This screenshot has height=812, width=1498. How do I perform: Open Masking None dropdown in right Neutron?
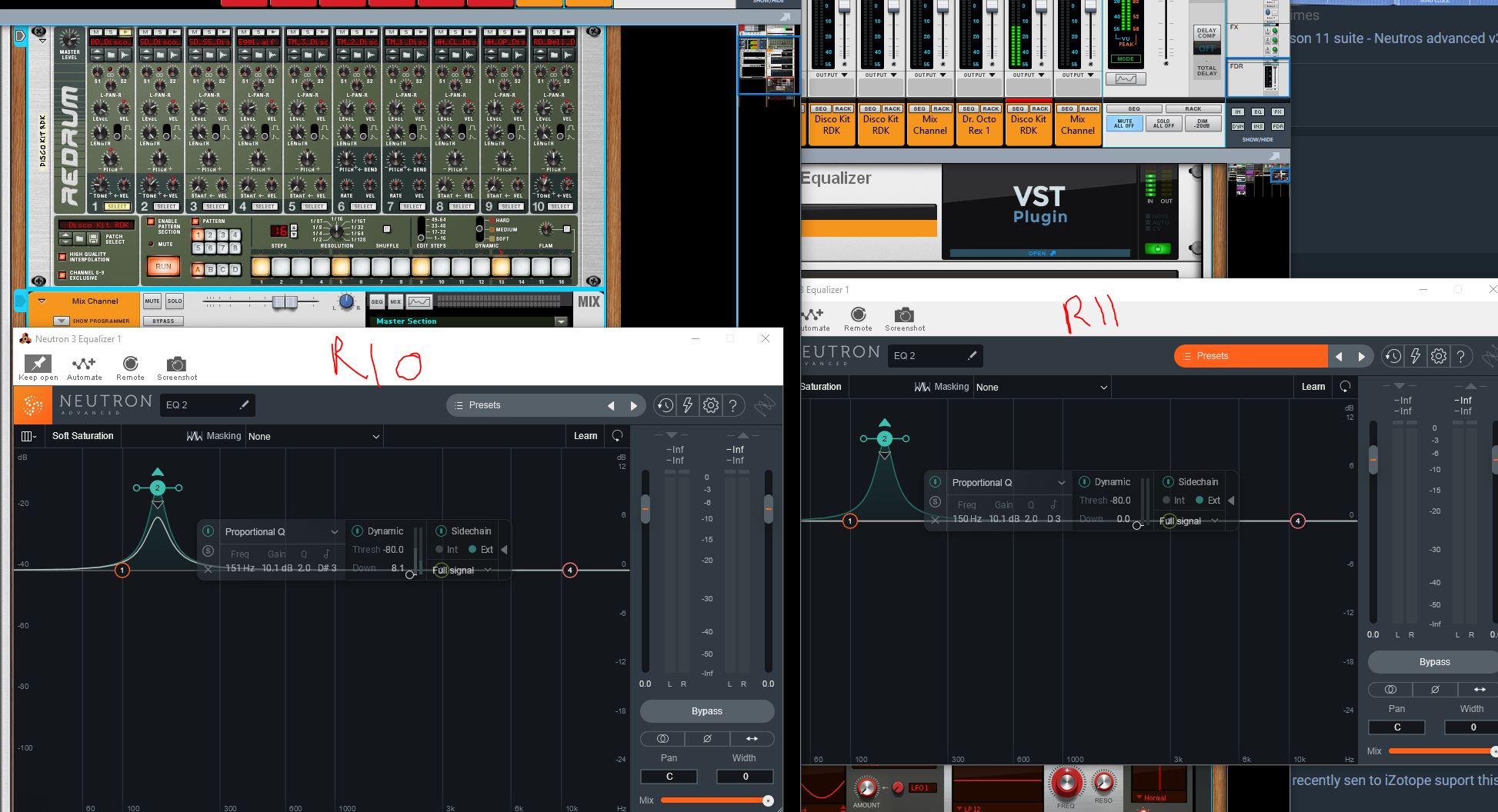(x=1042, y=387)
